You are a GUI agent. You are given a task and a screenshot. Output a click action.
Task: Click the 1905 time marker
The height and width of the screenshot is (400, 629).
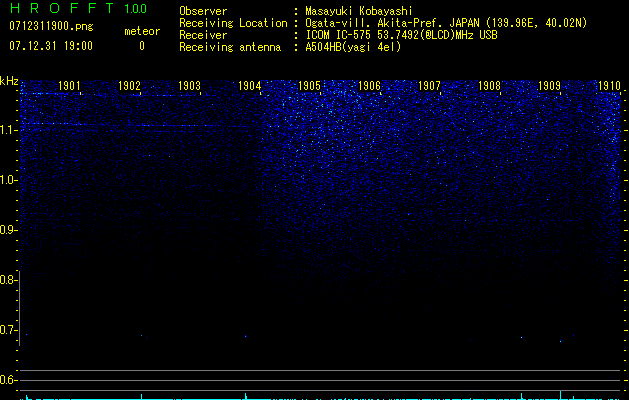point(310,85)
